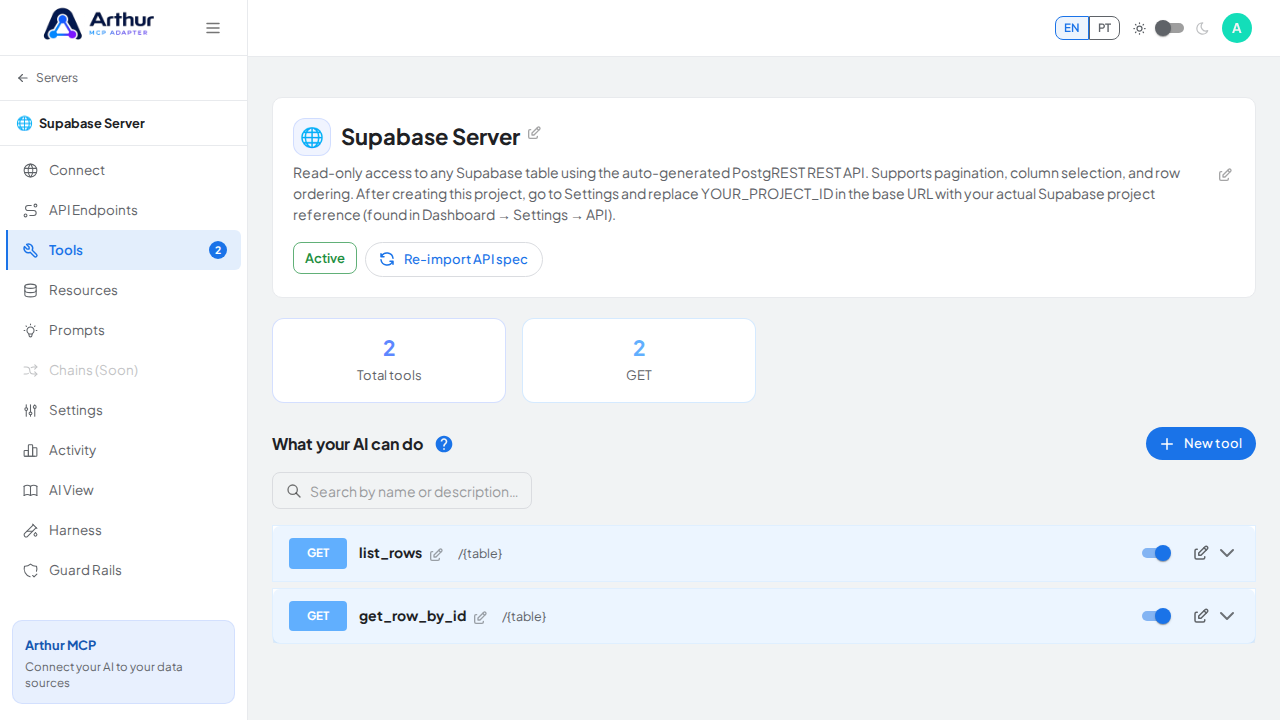Image resolution: width=1280 pixels, height=720 pixels.
Task: Rename the get_row_by_id tool
Action: [480, 617]
